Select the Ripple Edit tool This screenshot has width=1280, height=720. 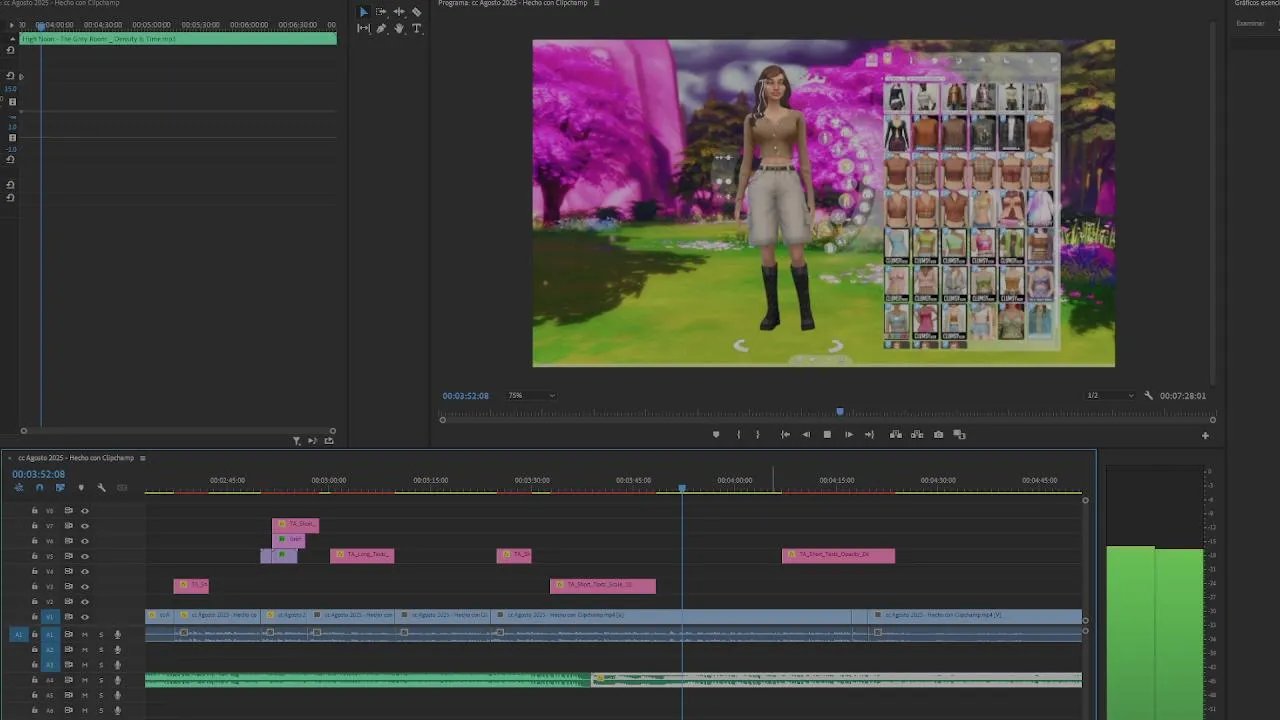(x=399, y=12)
